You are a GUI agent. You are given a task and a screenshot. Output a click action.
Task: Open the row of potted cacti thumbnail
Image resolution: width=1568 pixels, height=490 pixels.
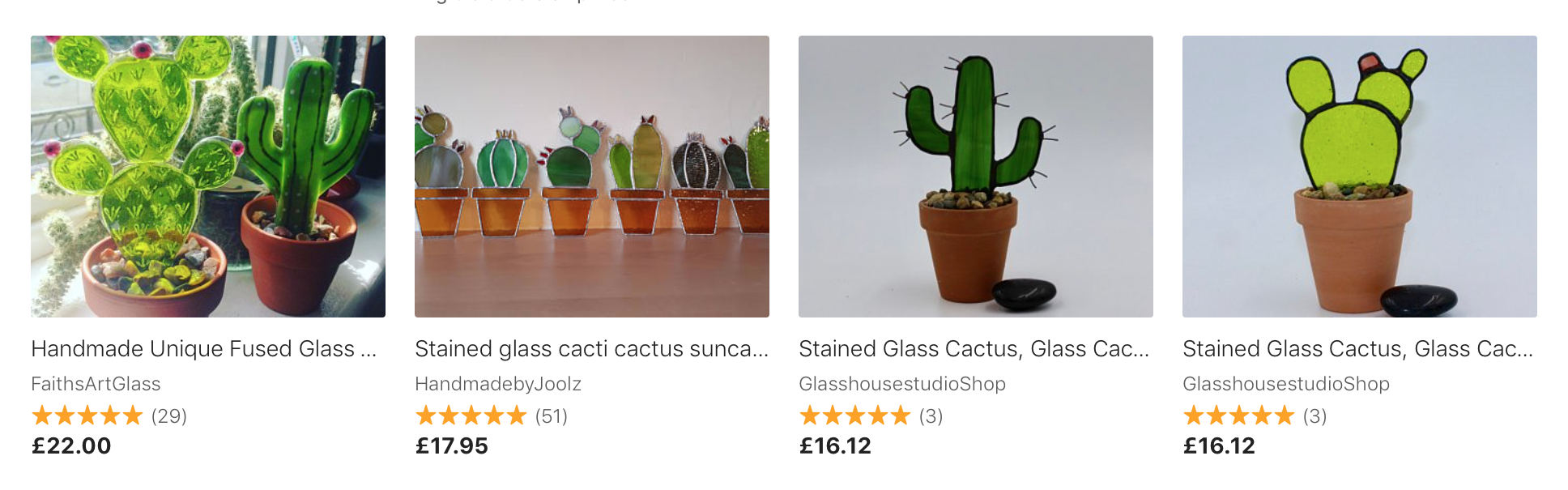click(x=592, y=177)
